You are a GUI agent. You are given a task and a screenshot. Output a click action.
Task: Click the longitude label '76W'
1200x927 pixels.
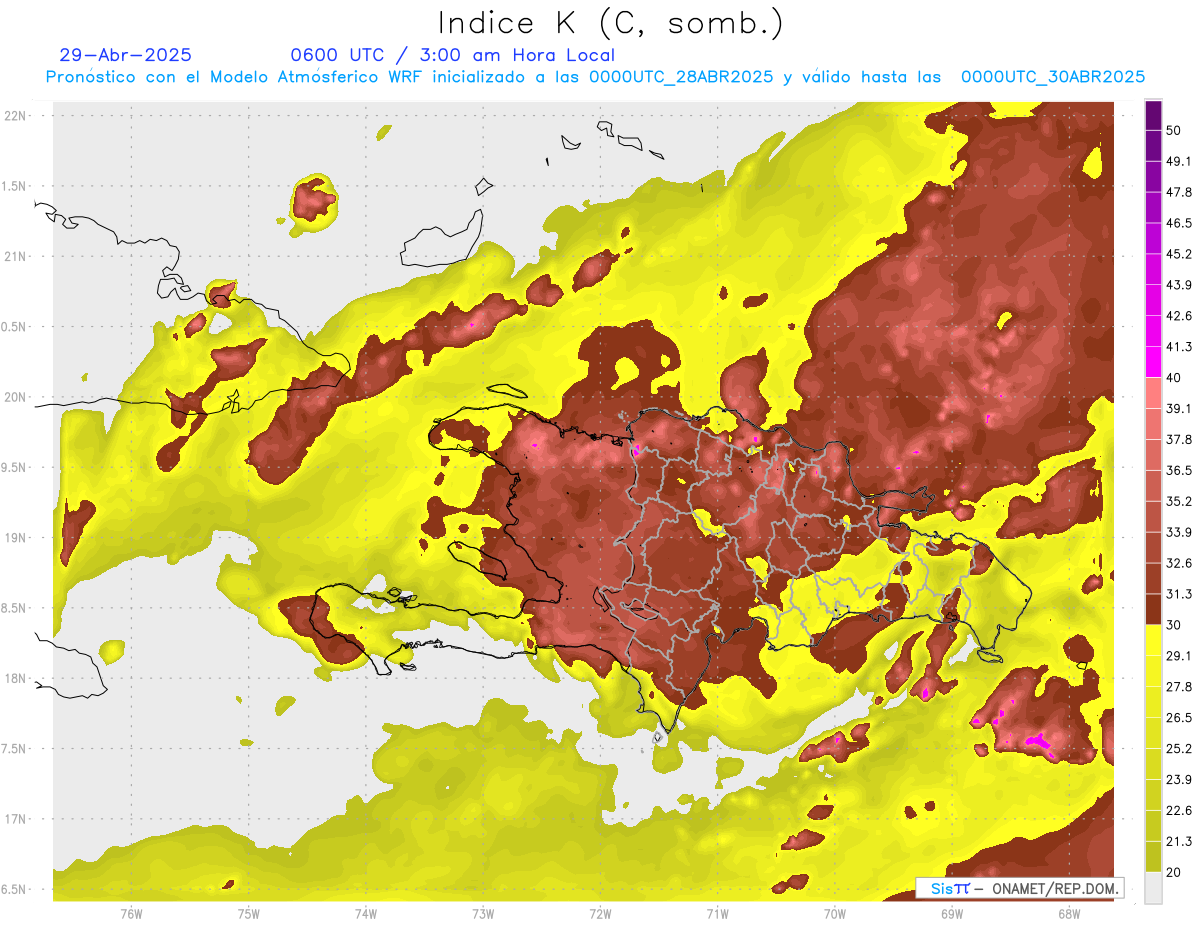[131, 913]
